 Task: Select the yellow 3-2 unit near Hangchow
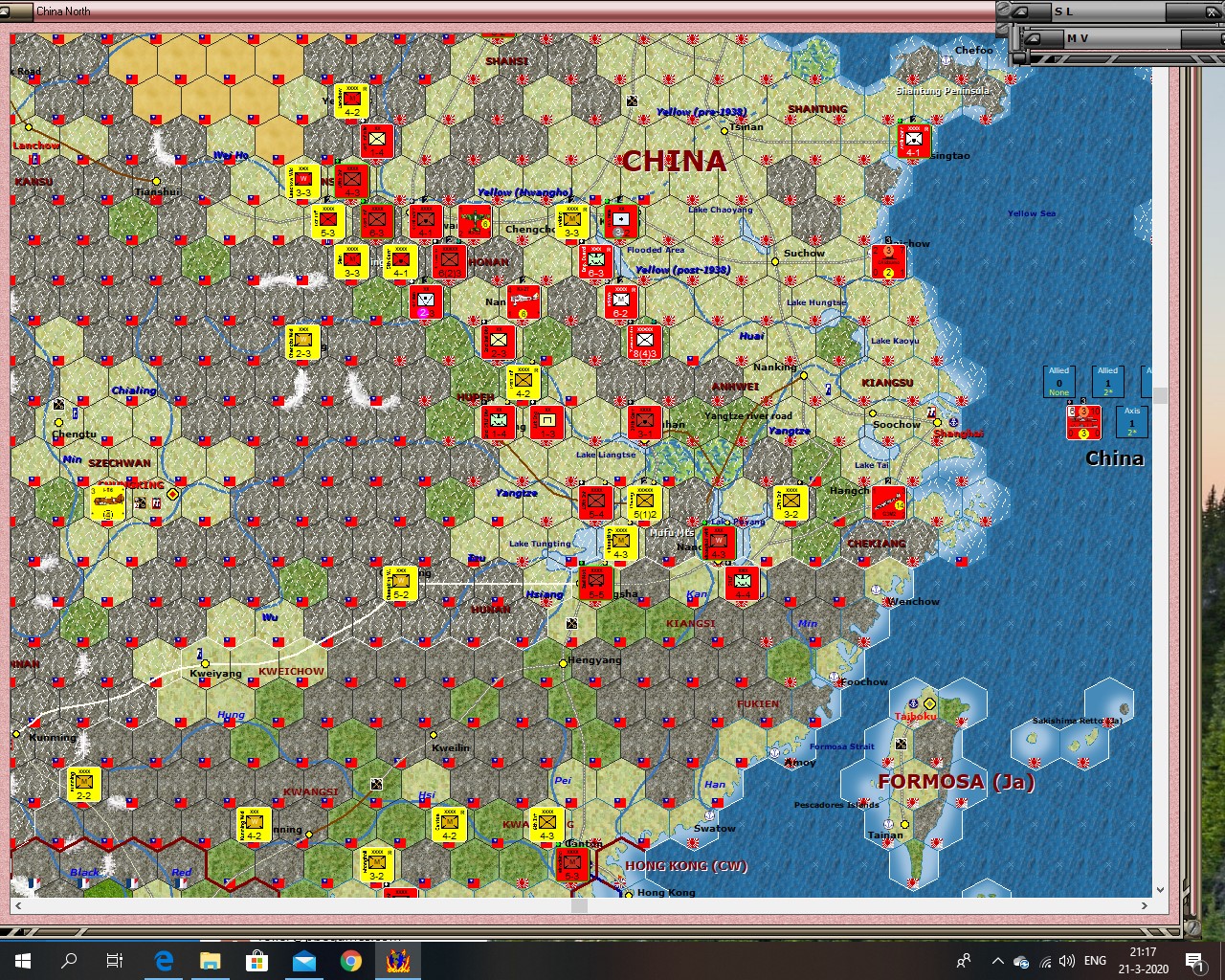coord(791,503)
